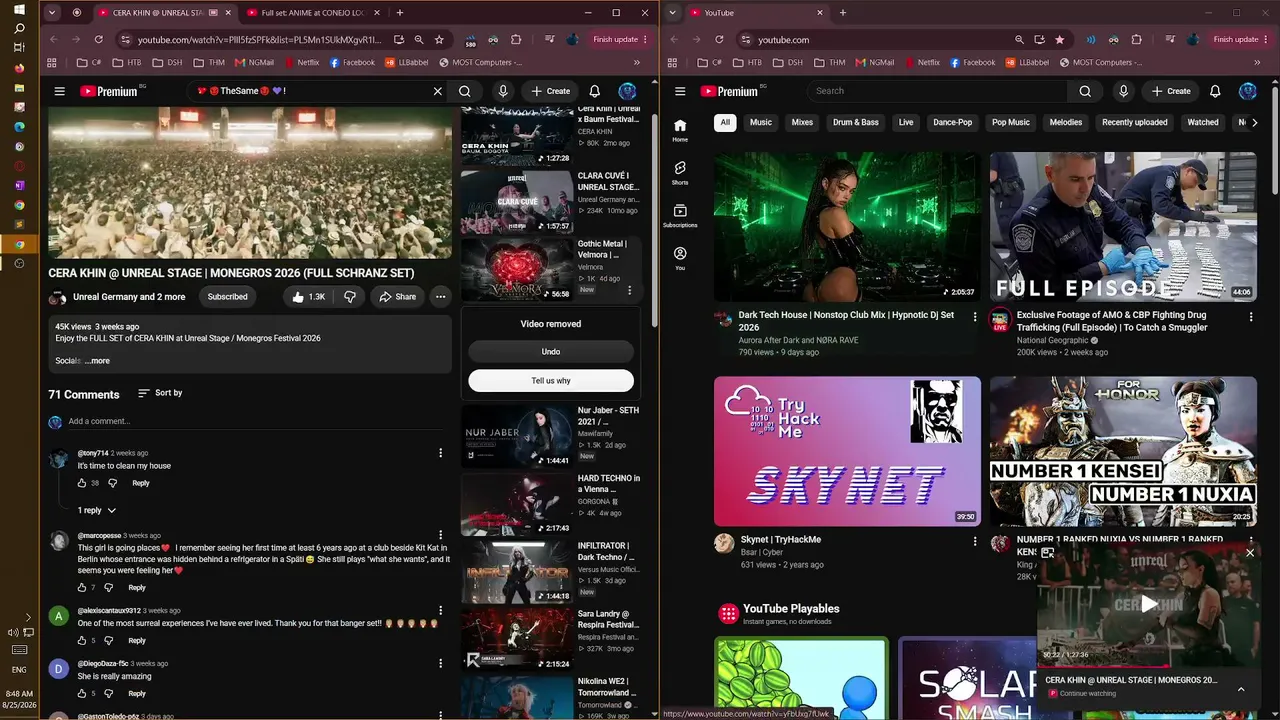
Task: Like the comment by @tony714
Action: pyautogui.click(x=82, y=483)
